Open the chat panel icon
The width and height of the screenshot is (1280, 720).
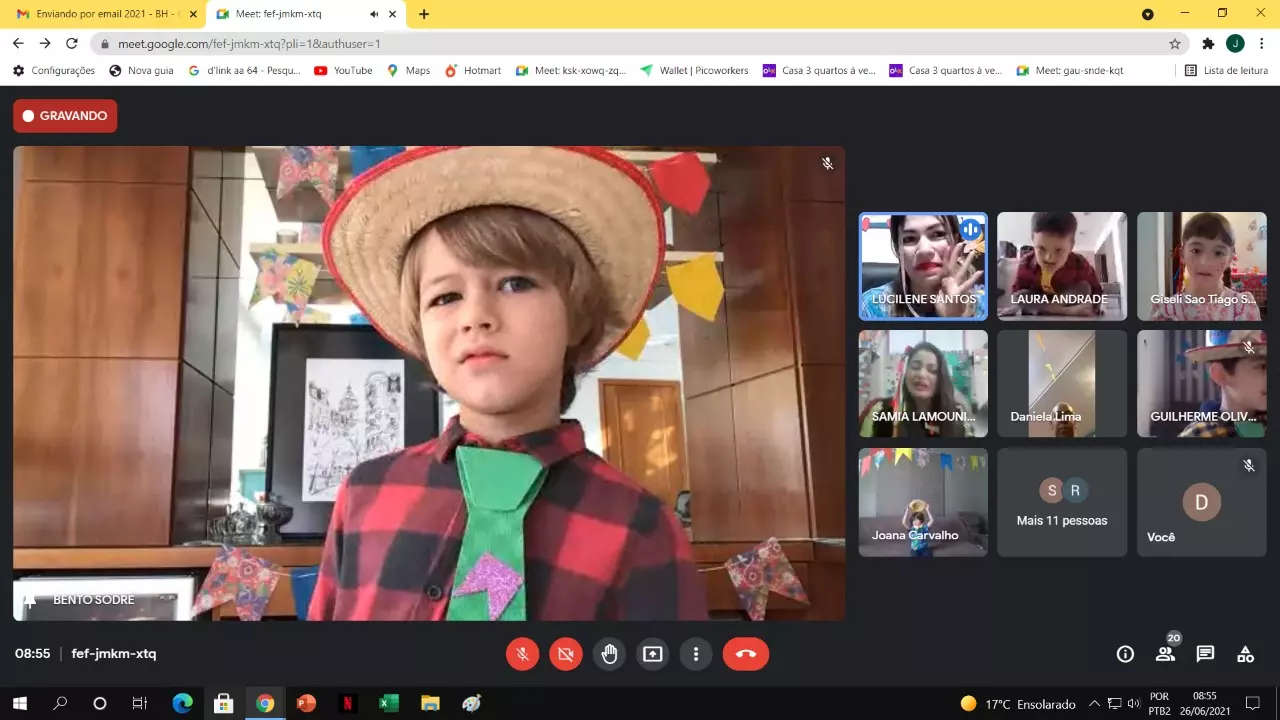pyautogui.click(x=1205, y=654)
